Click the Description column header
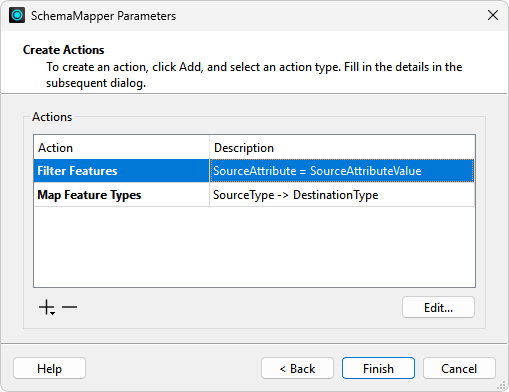The image size is (509, 392). click(x=342, y=148)
